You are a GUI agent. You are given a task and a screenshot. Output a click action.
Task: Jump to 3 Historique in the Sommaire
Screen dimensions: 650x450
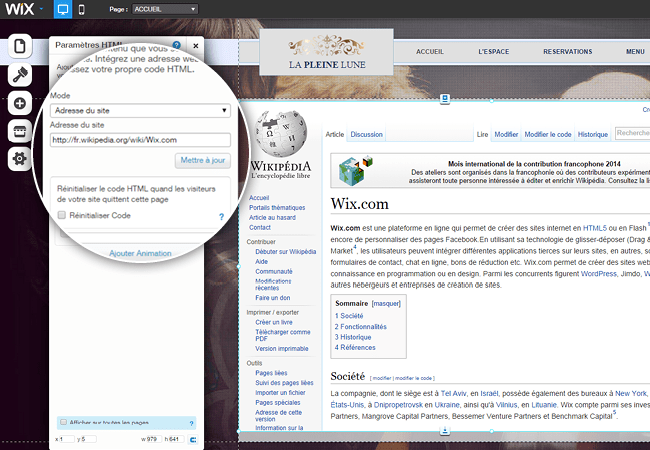point(353,337)
